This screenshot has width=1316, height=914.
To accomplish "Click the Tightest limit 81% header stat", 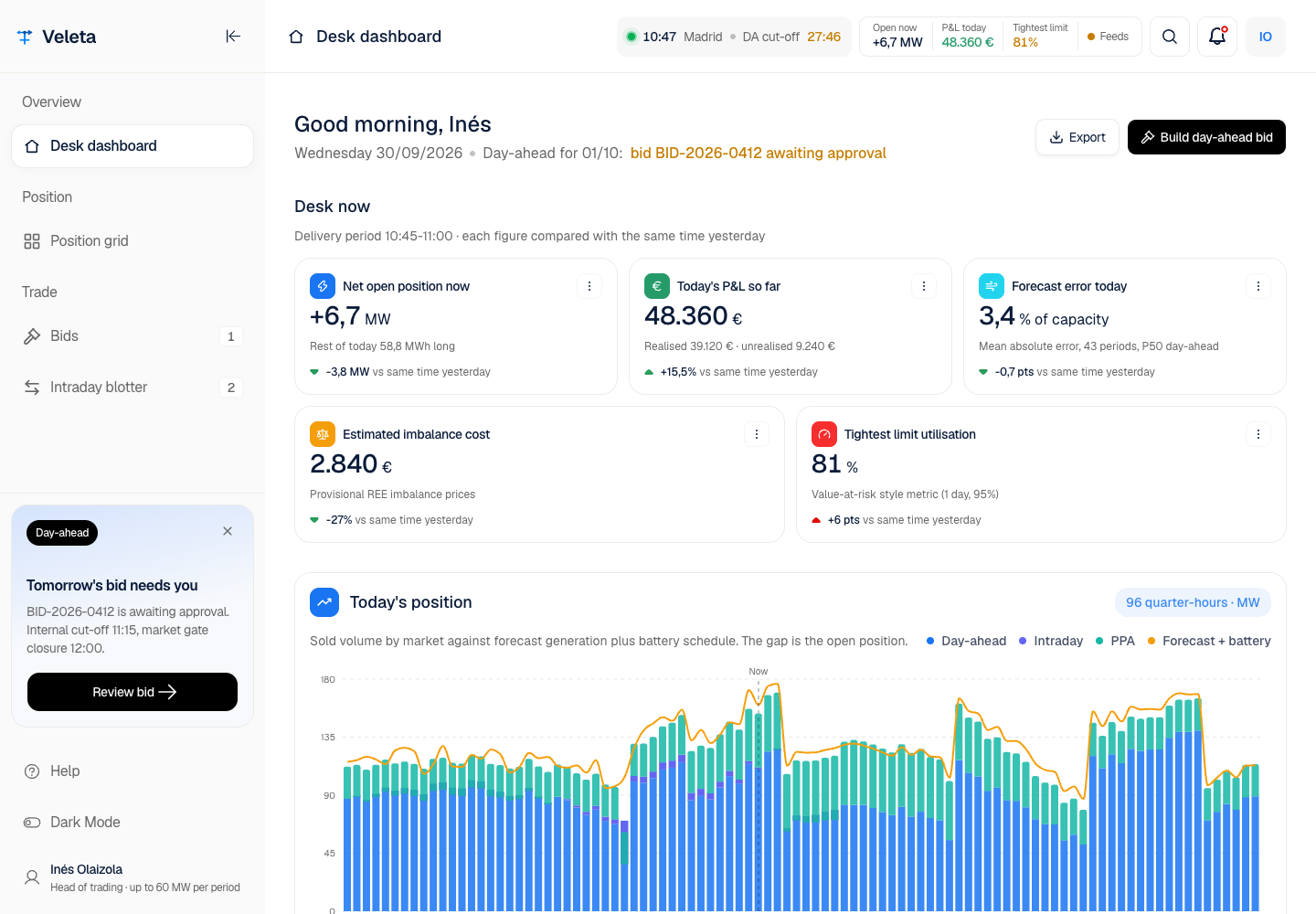I will tap(1040, 36).
